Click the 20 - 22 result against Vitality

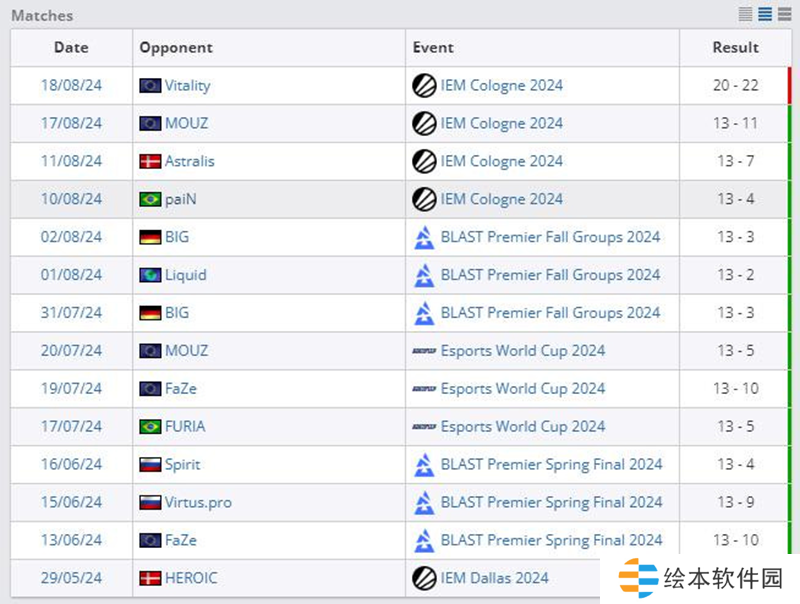coord(735,86)
